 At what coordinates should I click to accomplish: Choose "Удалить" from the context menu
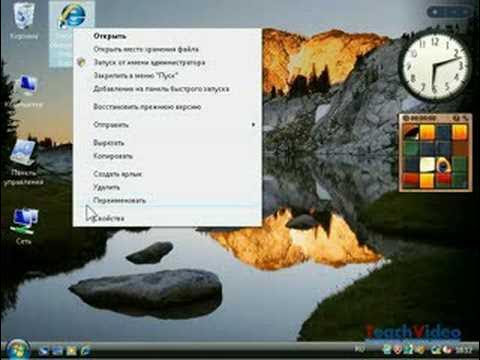coord(167,187)
